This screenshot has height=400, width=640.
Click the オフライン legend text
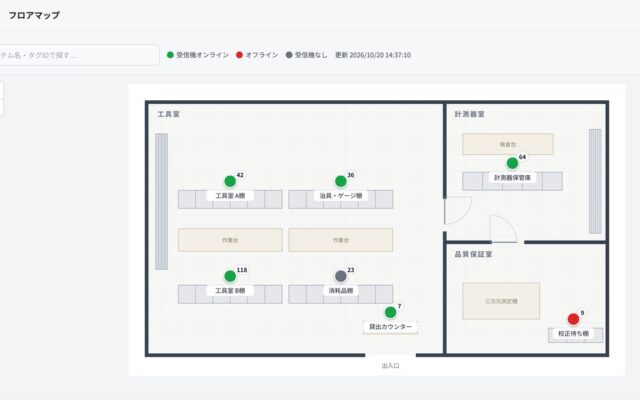point(262,55)
